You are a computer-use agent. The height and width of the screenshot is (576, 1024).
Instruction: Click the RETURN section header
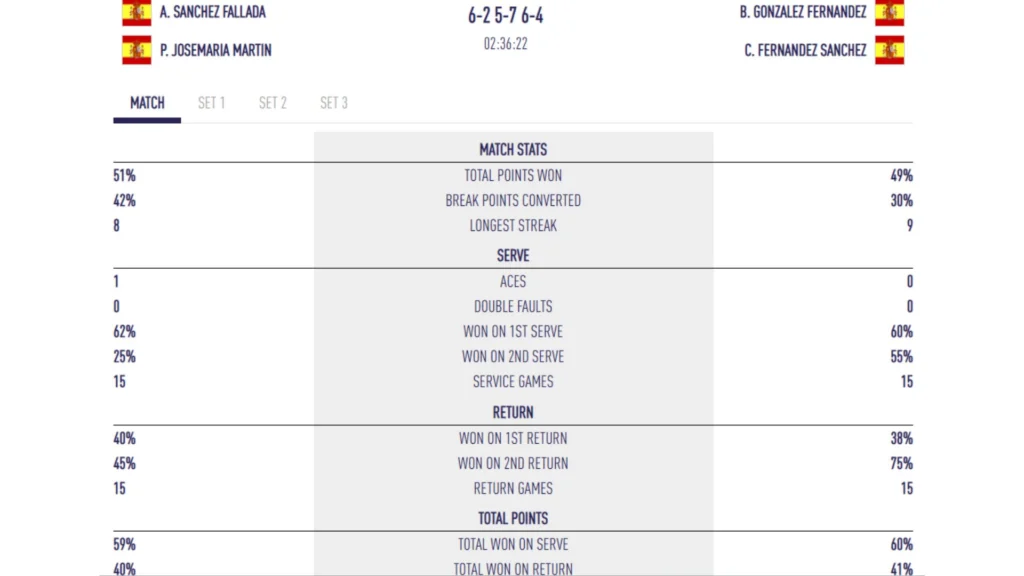pyautogui.click(x=513, y=412)
